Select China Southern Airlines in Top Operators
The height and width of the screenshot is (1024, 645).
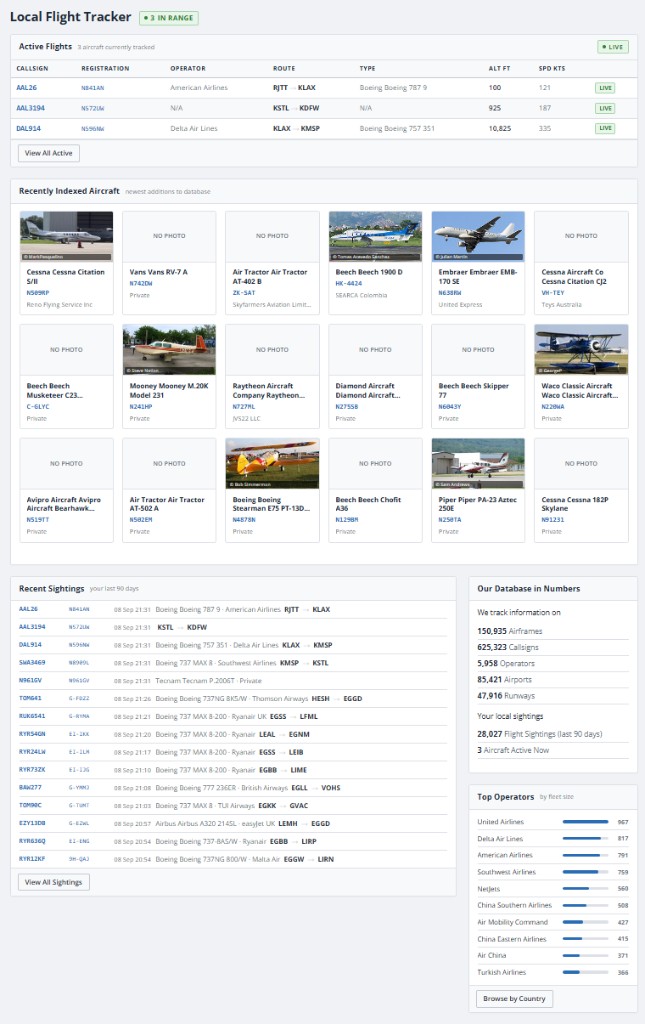coord(514,906)
